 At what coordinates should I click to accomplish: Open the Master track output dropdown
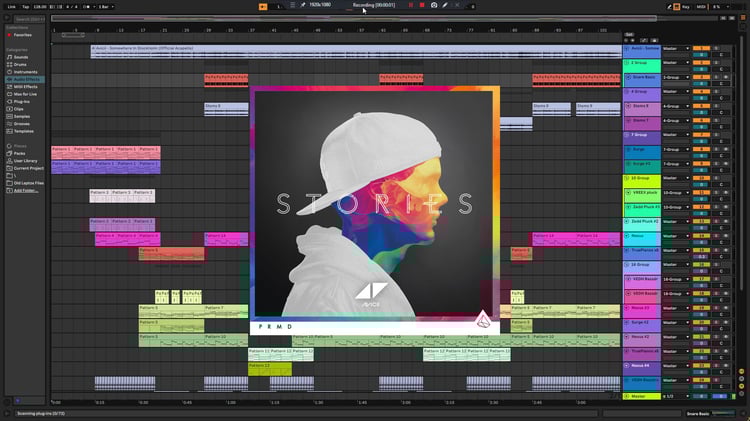click(676, 396)
